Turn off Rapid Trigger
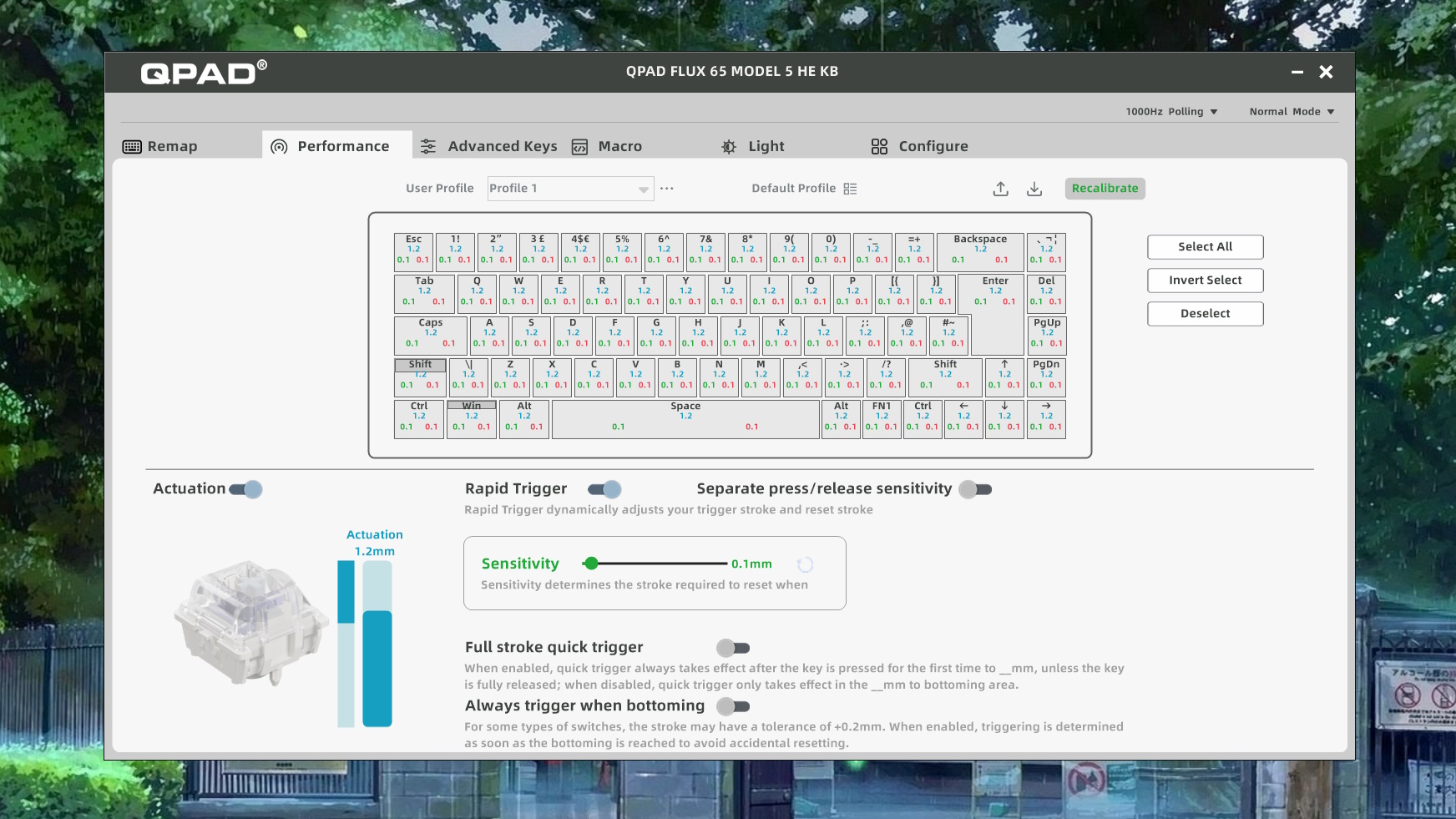 click(604, 488)
